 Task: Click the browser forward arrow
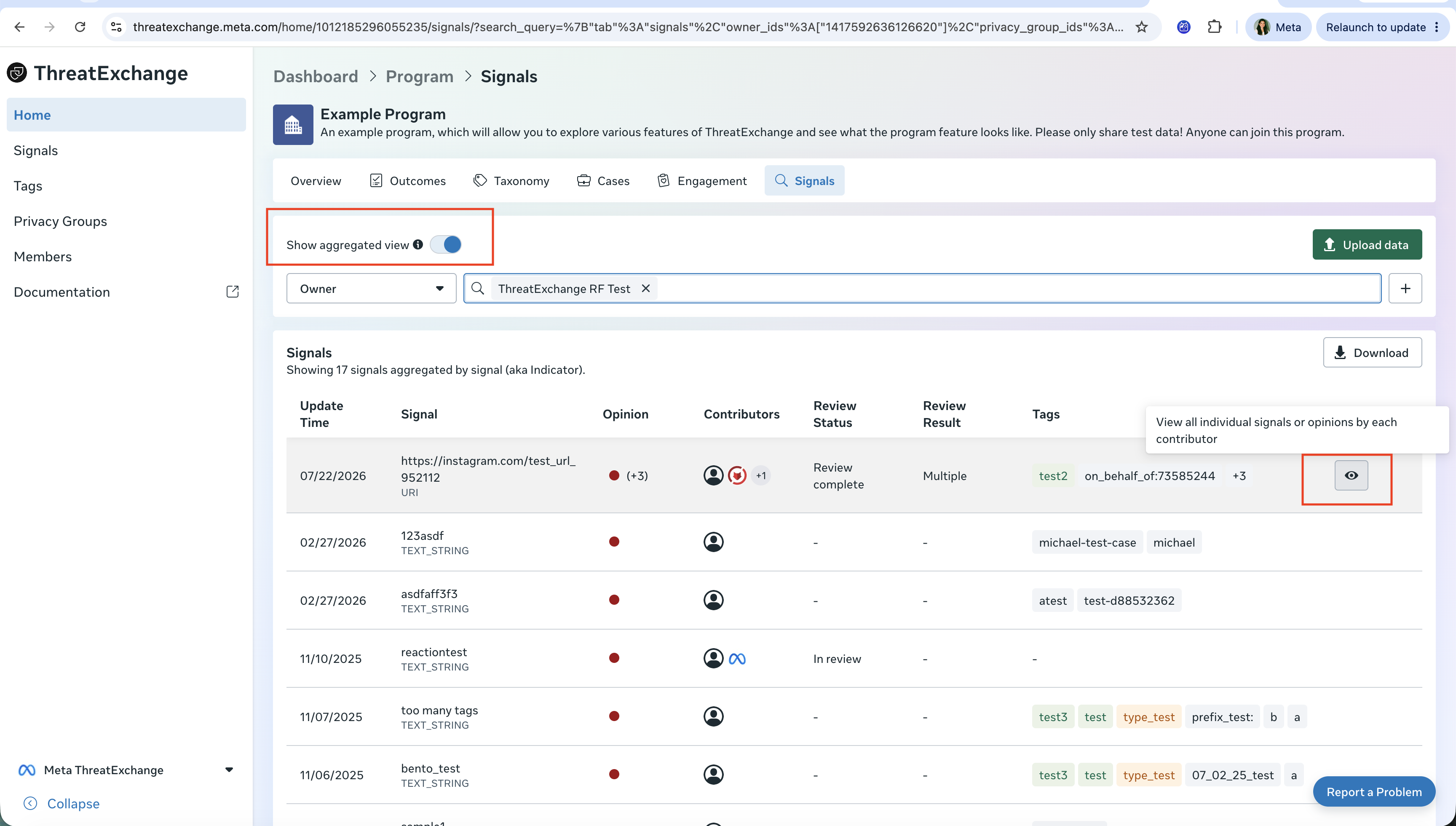(x=50, y=27)
